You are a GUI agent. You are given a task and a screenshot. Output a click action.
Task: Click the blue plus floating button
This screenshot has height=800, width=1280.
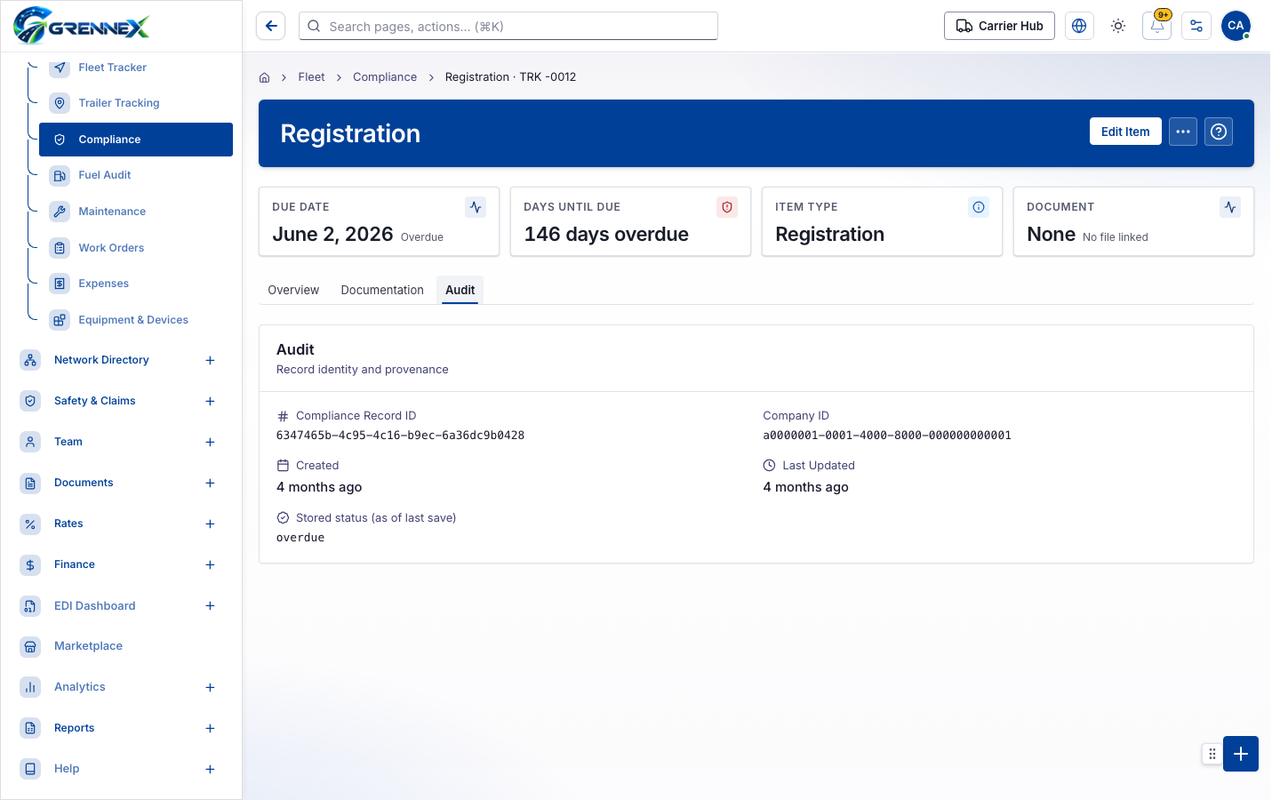[1241, 754]
